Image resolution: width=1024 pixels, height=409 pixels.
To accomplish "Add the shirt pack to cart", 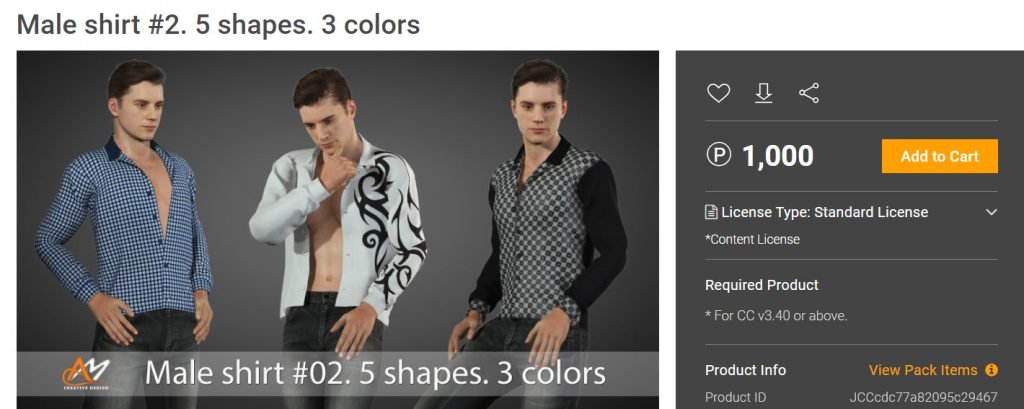I will click(939, 156).
